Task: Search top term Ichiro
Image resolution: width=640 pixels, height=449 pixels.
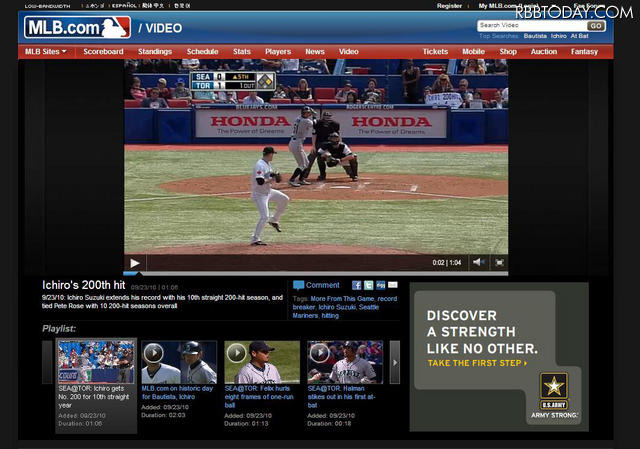Action: click(x=558, y=36)
